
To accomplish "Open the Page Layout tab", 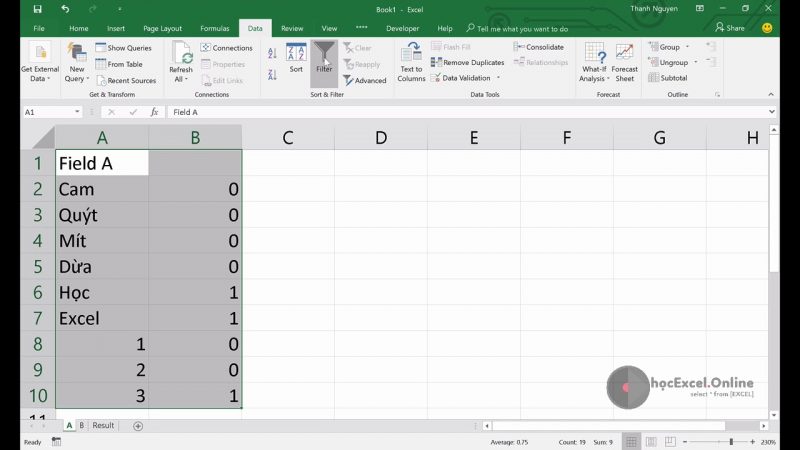I will point(162,29).
